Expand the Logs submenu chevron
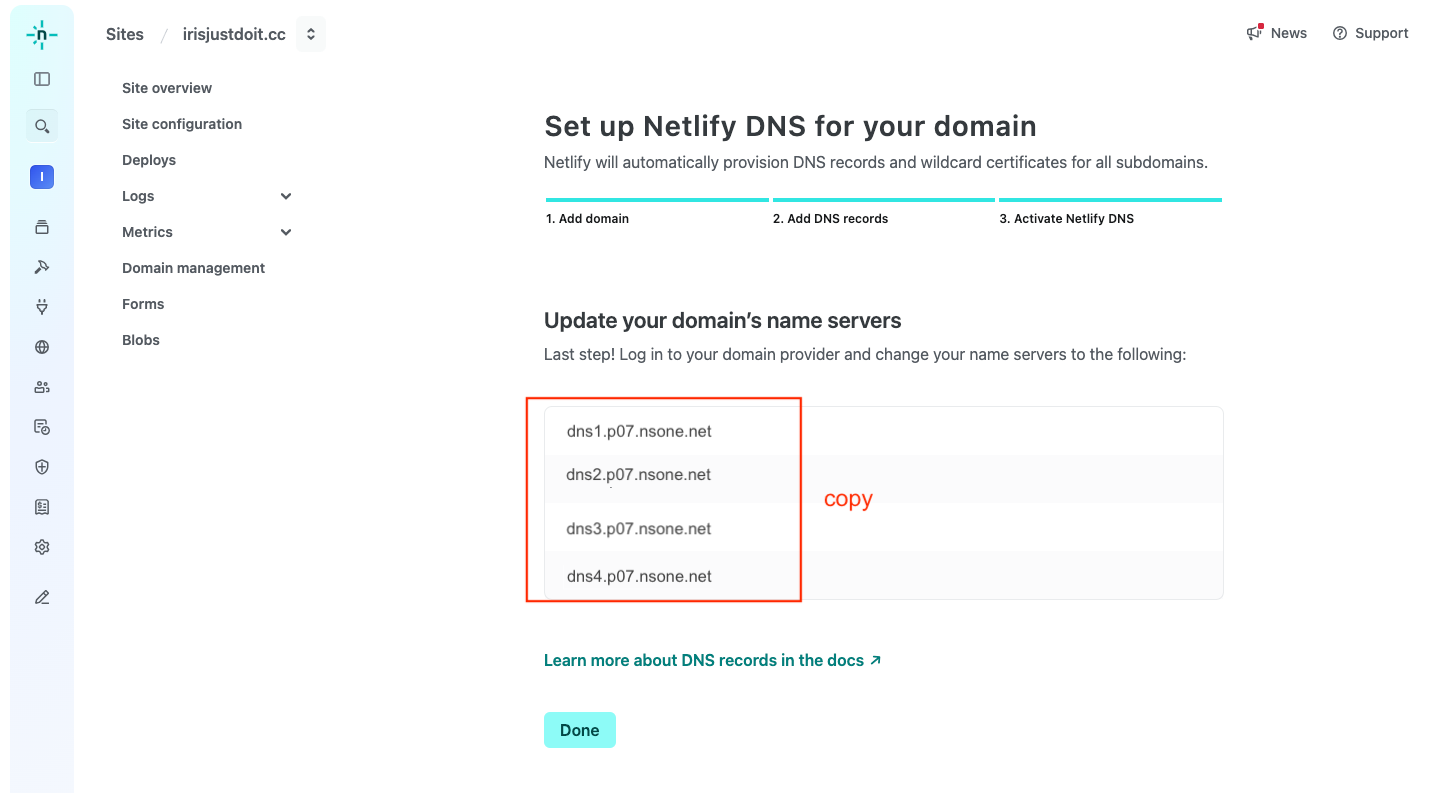The width and height of the screenshot is (1442, 793). click(x=286, y=196)
